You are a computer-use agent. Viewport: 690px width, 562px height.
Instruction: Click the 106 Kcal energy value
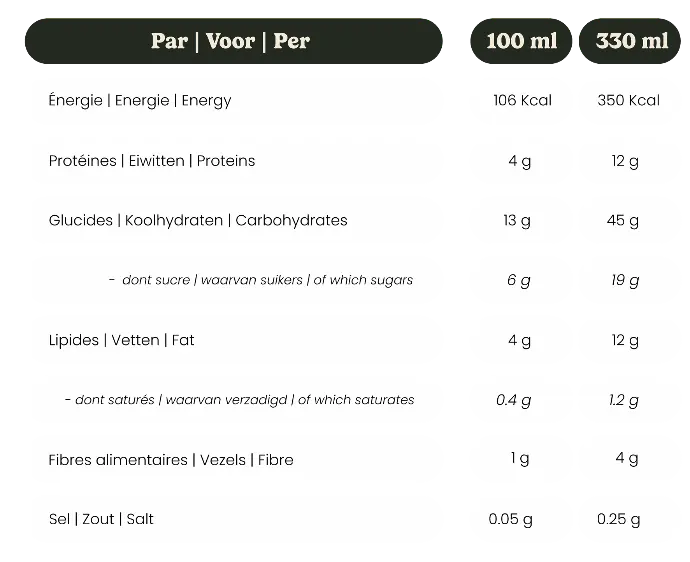[522, 100]
